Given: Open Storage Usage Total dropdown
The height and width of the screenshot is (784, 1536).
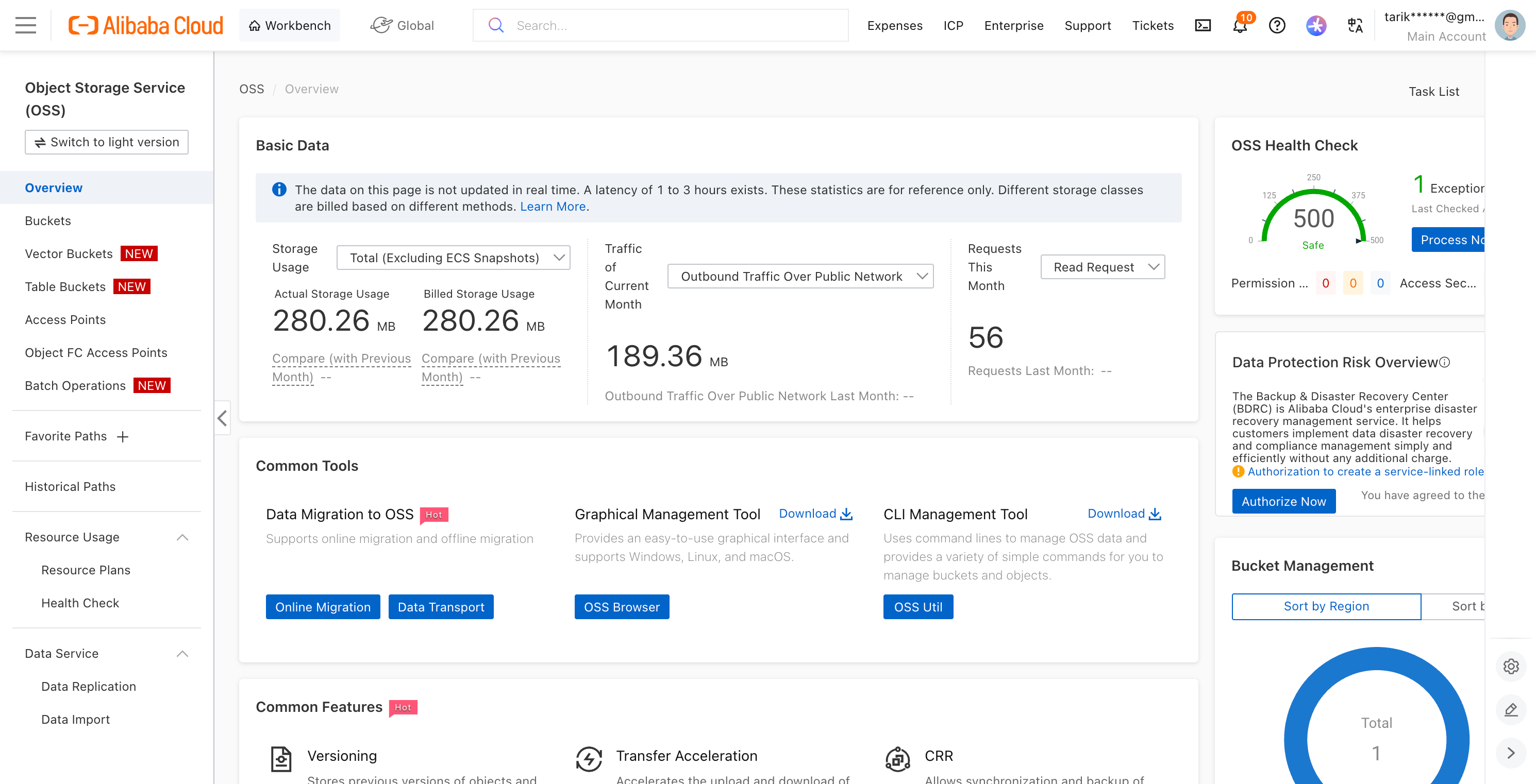Looking at the screenshot, I should (x=453, y=258).
